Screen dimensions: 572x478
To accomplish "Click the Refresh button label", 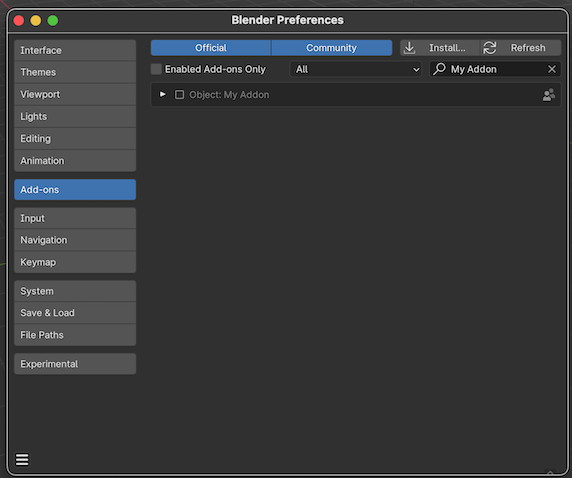I will click(528, 48).
